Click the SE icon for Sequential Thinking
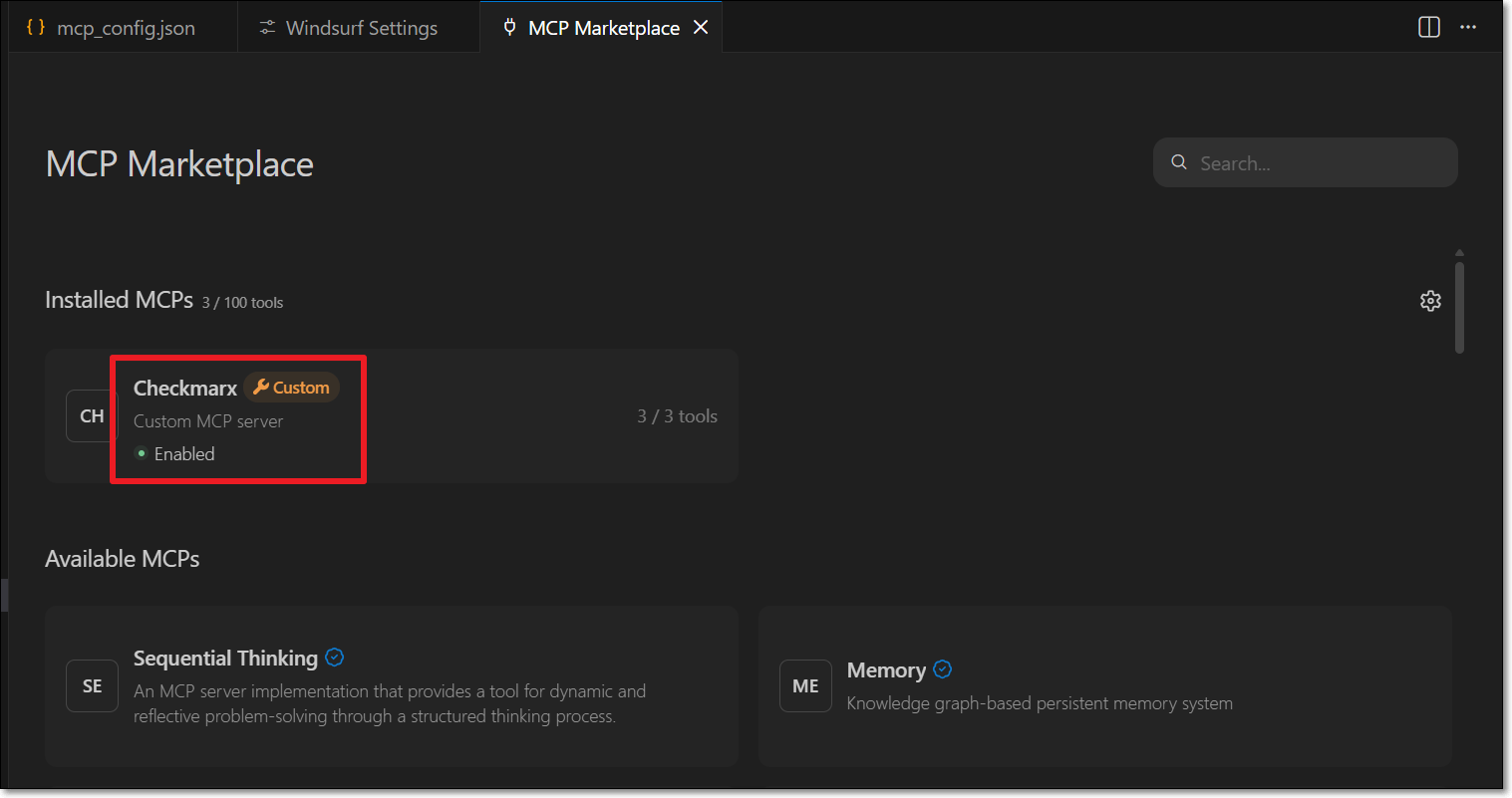Viewport: 1512px width, 798px height. click(92, 686)
